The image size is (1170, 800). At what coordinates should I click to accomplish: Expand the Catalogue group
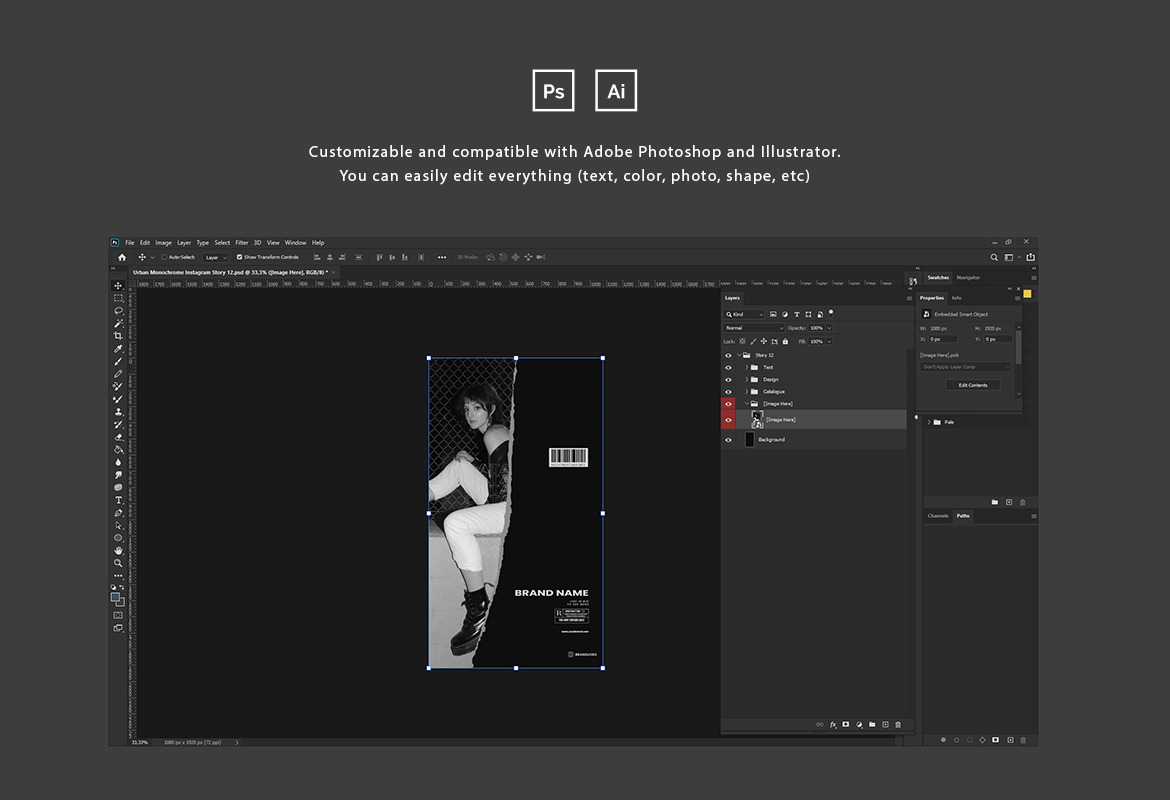[x=746, y=391]
